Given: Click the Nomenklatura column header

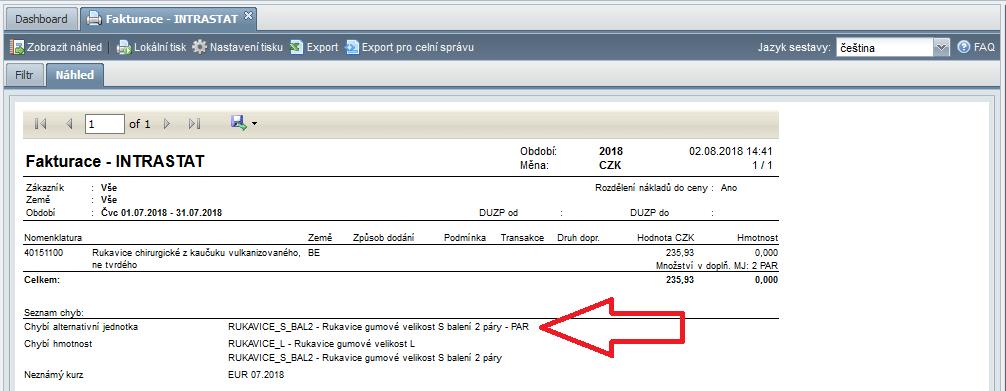Looking at the screenshot, I should pyautogui.click(x=54, y=238).
